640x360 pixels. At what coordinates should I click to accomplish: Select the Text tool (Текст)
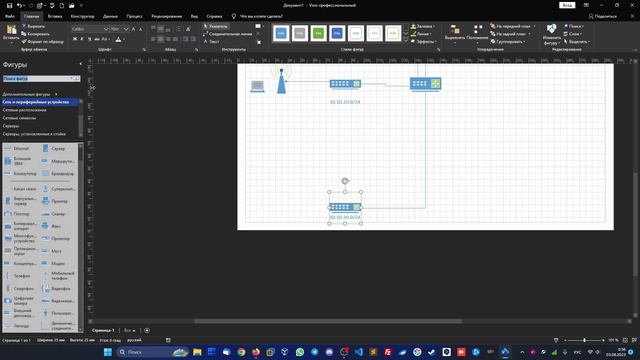211,42
